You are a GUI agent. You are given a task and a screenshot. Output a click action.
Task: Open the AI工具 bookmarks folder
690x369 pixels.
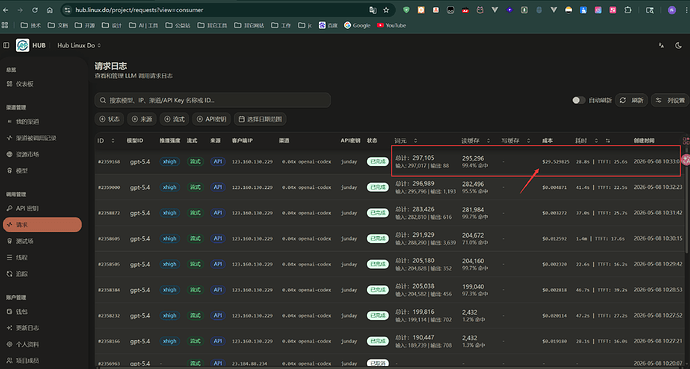click(x=143, y=26)
